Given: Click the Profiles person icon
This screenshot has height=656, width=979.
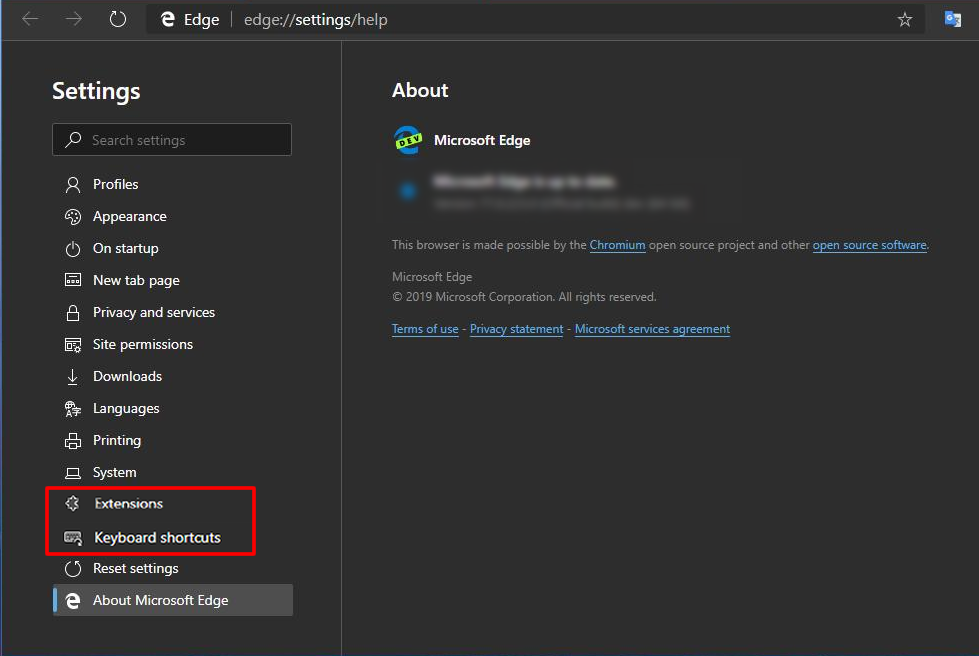Looking at the screenshot, I should pos(73,184).
